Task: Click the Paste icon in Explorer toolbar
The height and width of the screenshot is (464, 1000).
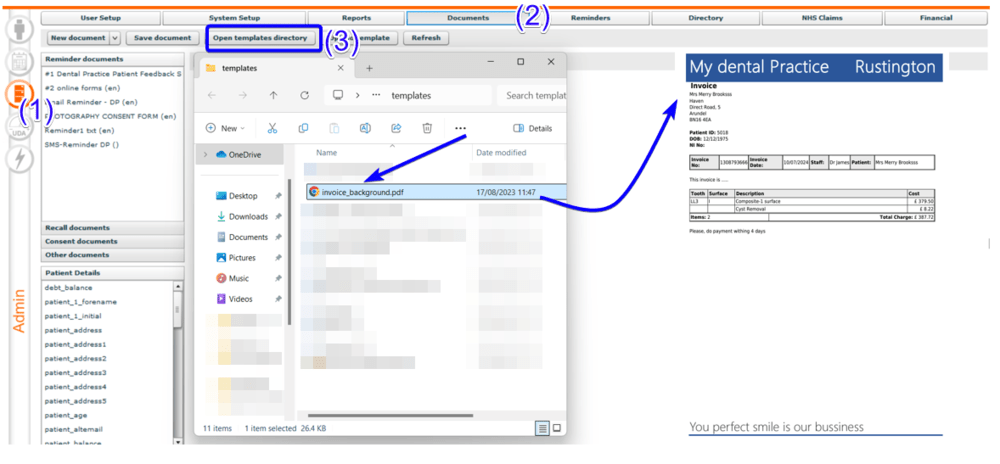Action: click(334, 128)
